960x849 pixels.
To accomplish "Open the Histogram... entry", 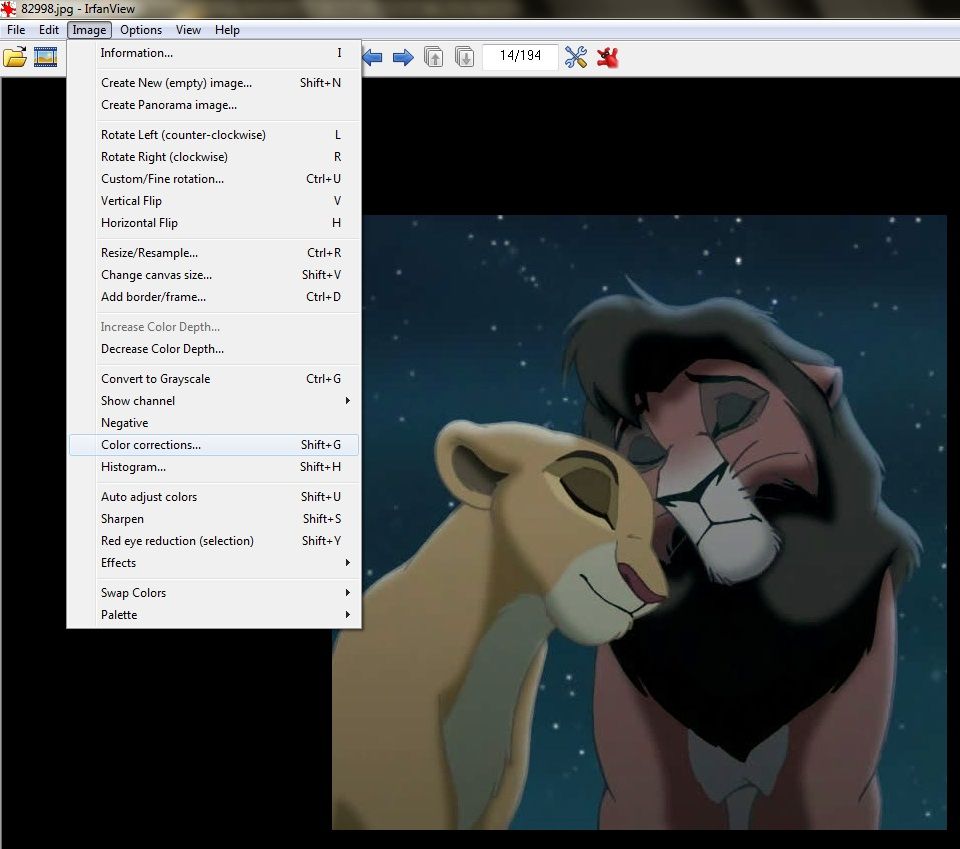I will click(214, 468).
